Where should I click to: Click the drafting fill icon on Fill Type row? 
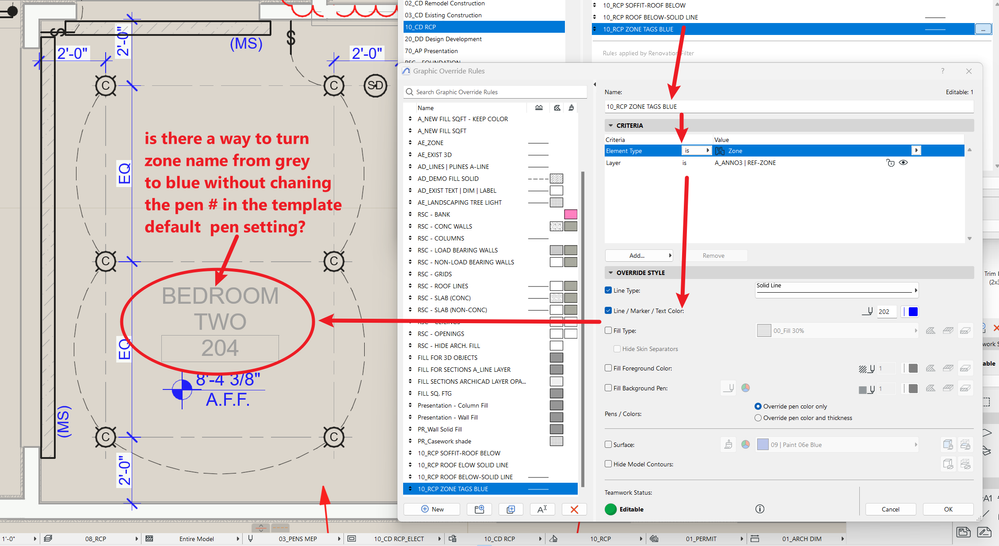pos(965,331)
